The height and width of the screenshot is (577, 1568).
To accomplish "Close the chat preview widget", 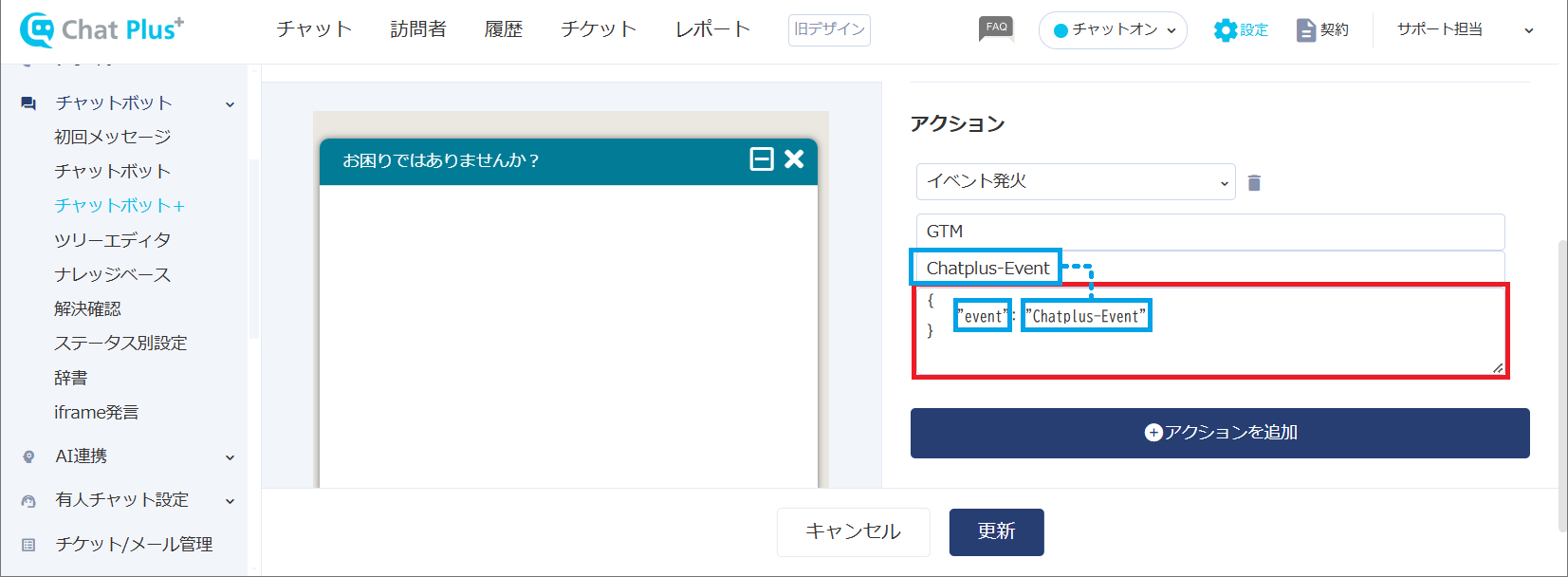I will pos(794,158).
